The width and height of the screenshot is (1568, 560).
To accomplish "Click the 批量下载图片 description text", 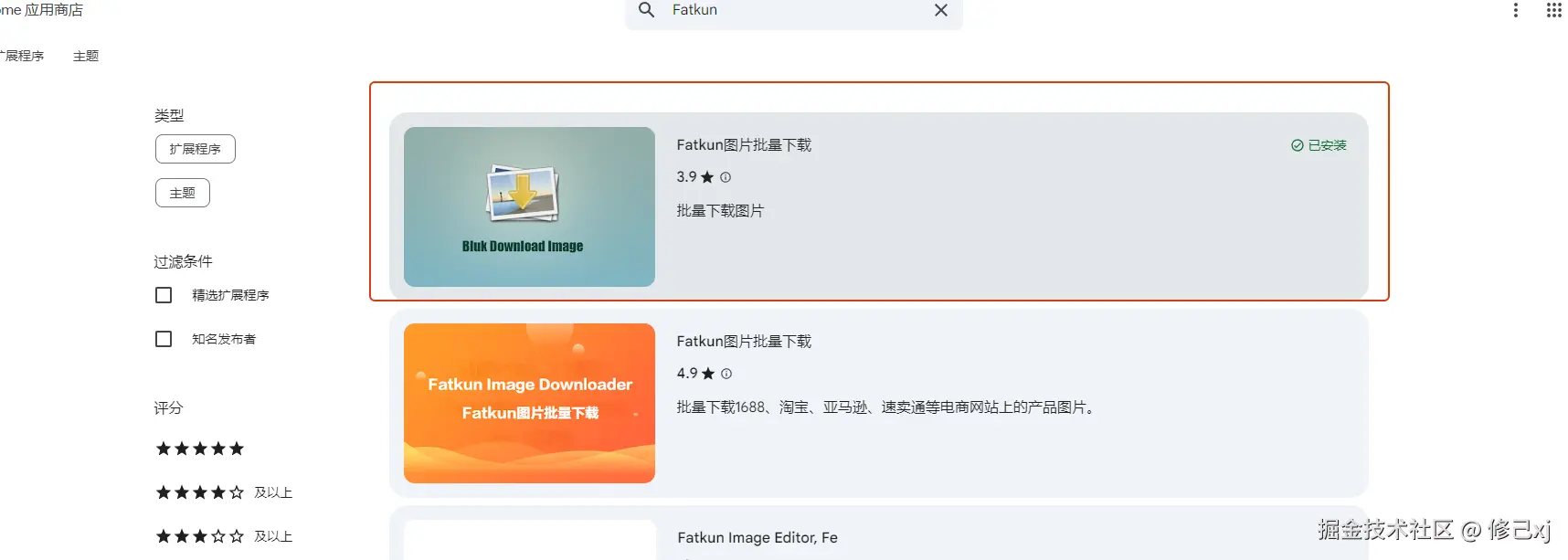I will click(x=720, y=211).
